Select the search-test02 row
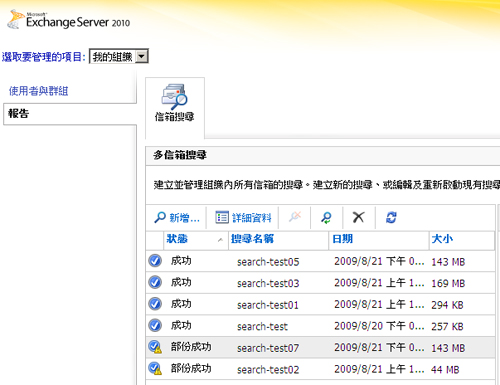 coord(321,369)
